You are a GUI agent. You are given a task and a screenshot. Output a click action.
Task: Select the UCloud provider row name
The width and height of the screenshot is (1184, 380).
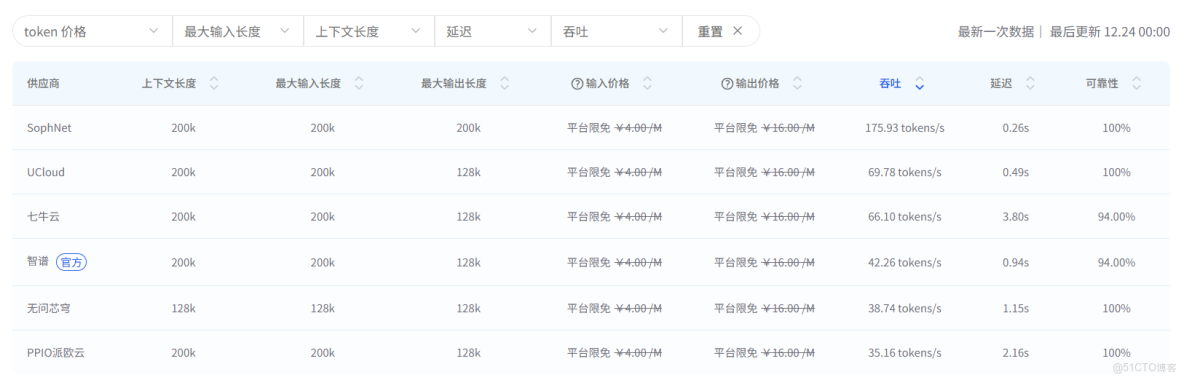(x=45, y=172)
